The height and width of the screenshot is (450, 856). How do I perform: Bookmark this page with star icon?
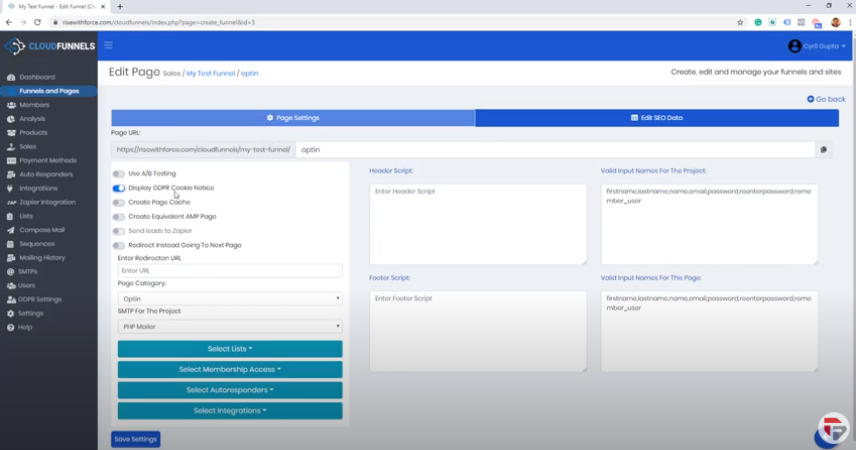pos(740,21)
